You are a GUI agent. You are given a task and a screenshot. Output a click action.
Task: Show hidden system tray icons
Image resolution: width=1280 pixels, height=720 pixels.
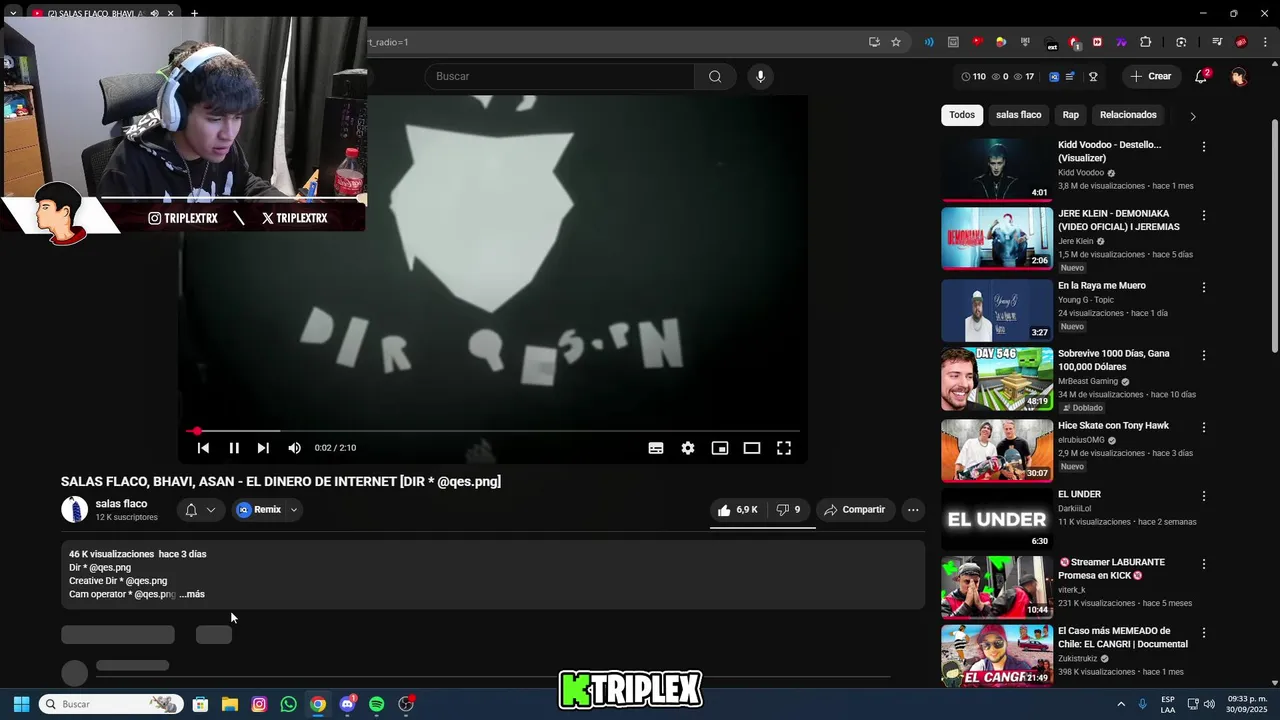[1121, 704]
